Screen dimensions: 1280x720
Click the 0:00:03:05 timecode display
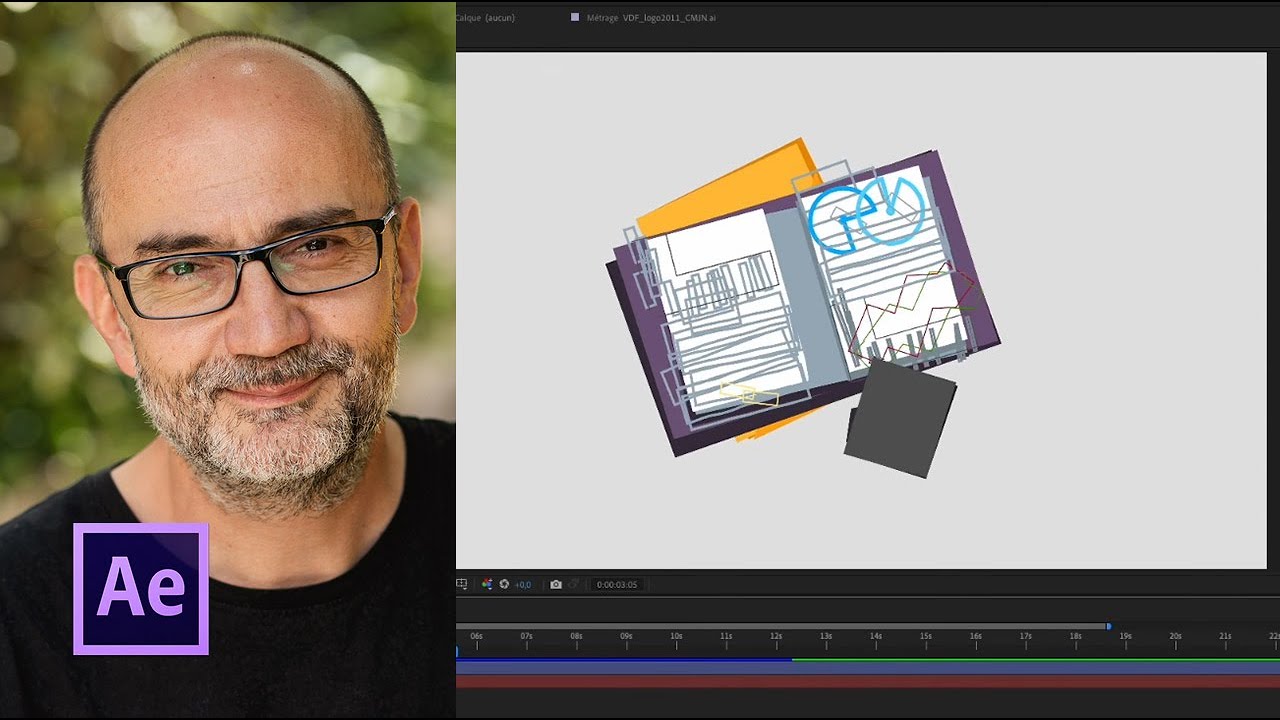(x=617, y=584)
